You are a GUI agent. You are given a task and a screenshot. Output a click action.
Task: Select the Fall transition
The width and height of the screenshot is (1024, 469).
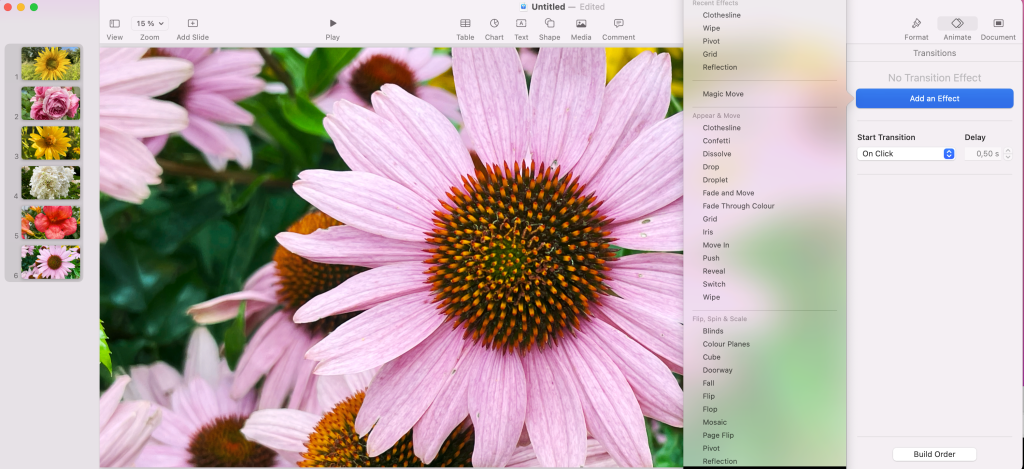pyautogui.click(x=709, y=383)
